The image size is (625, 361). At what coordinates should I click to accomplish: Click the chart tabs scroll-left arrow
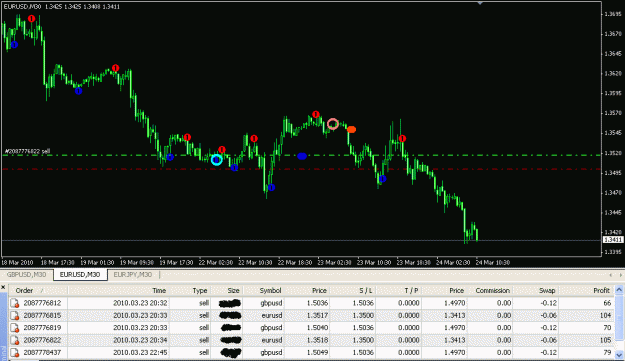tap(610, 275)
